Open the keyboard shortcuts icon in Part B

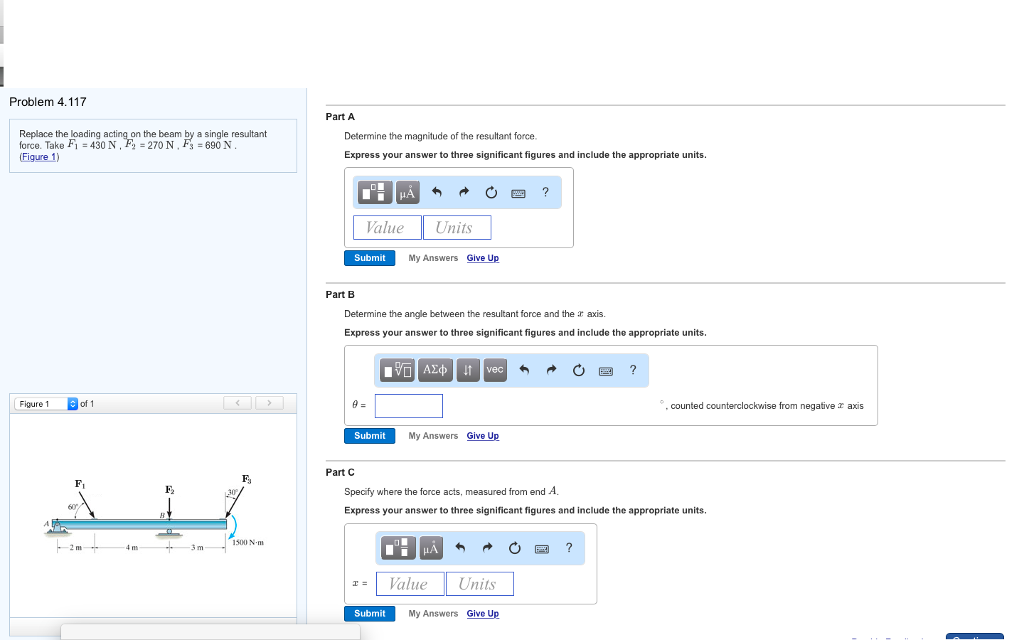[604, 370]
